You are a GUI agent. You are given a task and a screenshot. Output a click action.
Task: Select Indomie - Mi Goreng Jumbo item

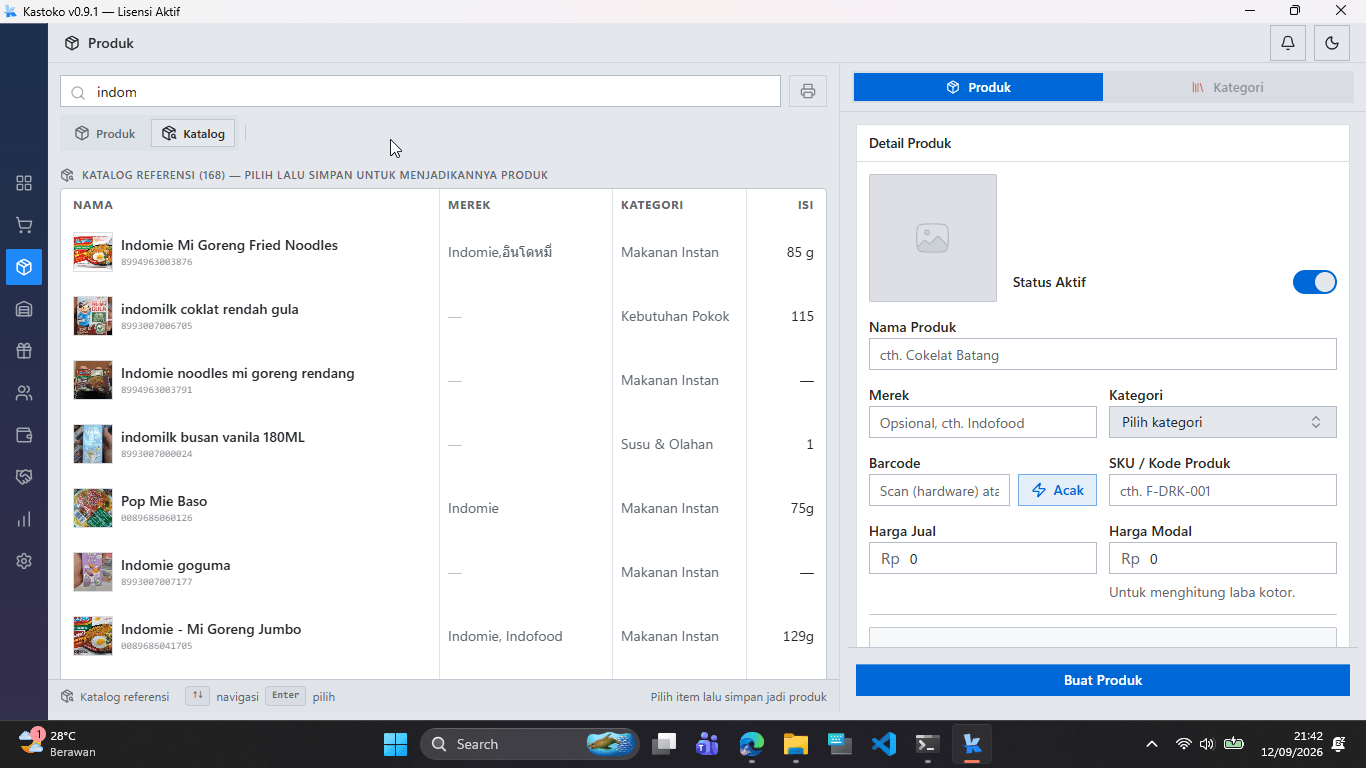point(443,636)
